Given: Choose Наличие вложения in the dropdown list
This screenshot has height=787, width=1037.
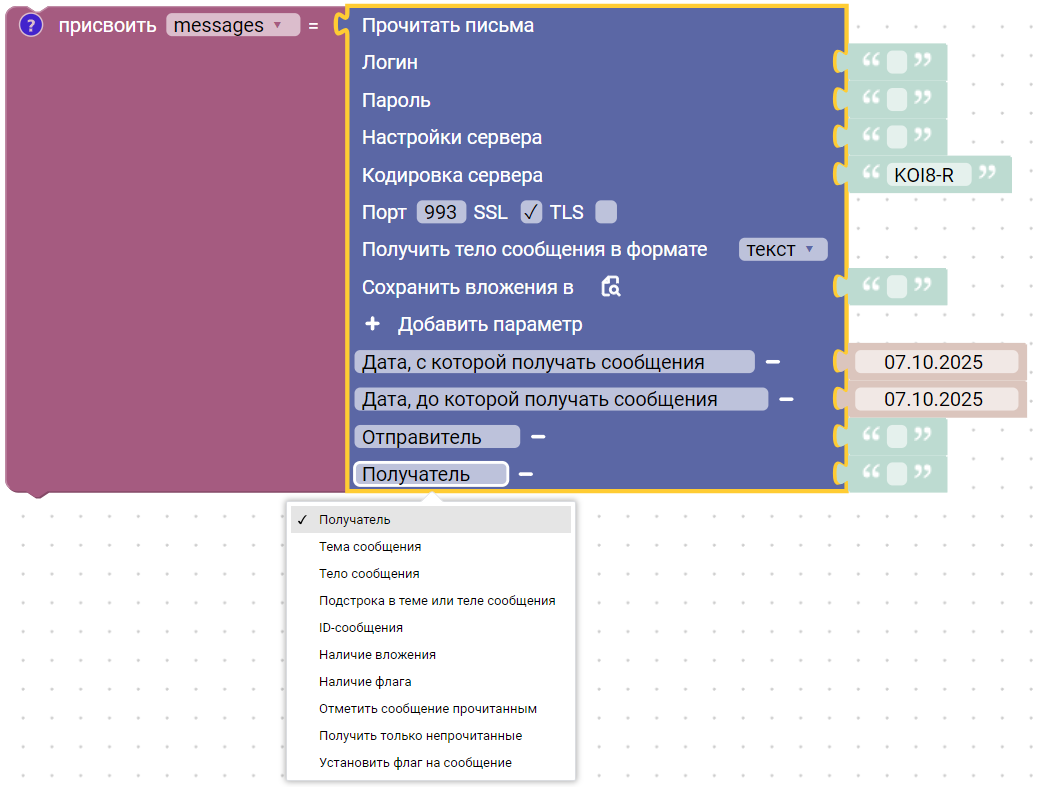Looking at the screenshot, I should tap(377, 655).
